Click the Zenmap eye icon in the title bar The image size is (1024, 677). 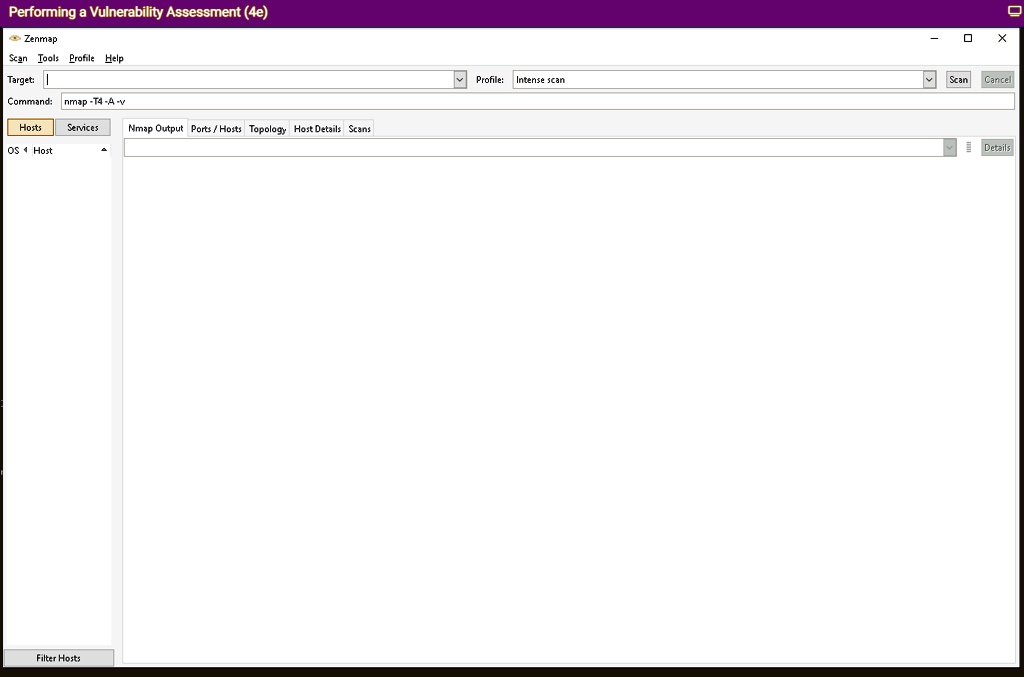tap(17, 38)
